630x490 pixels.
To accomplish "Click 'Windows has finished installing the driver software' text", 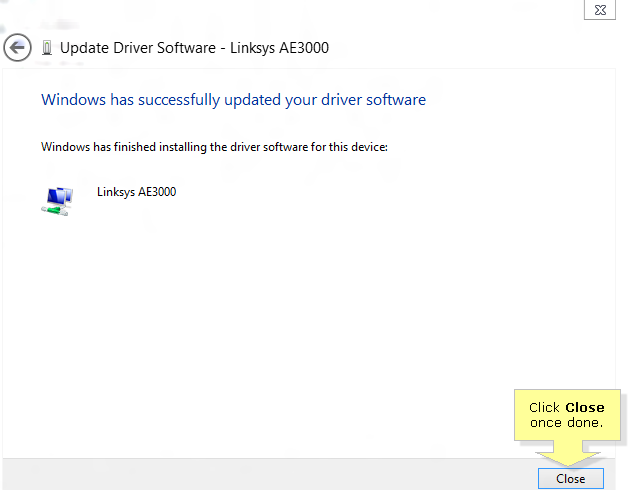I will pyautogui.click(x=214, y=147).
